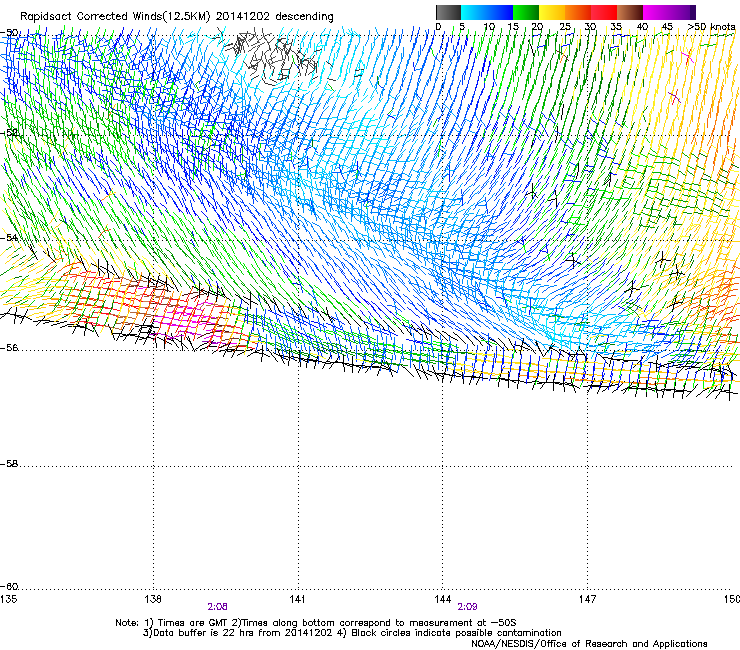Click the purple '2:08' time label
The width and height of the screenshot is (740, 650).
click(x=218, y=607)
